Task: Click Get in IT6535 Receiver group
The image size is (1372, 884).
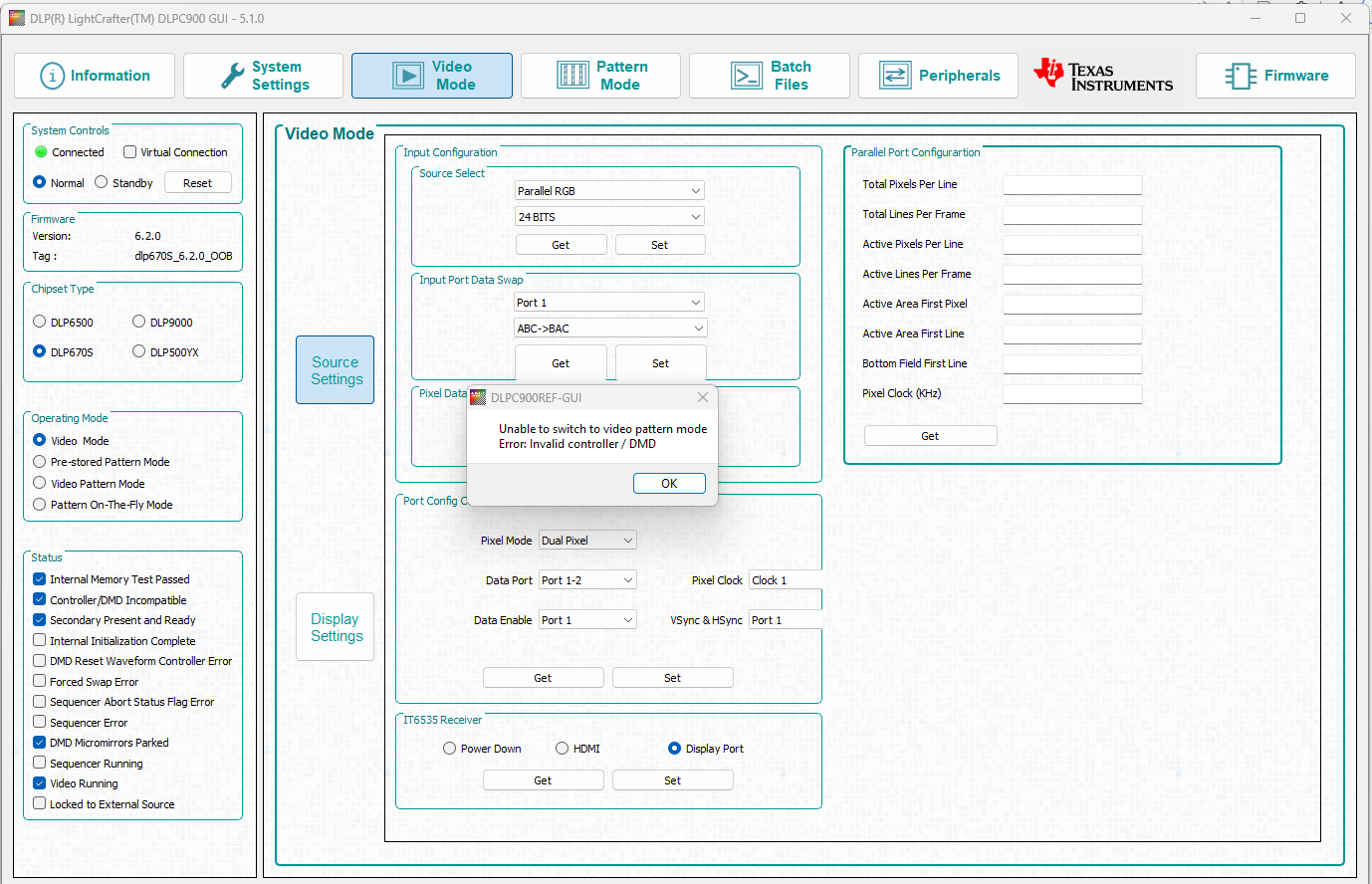Action: [543, 780]
